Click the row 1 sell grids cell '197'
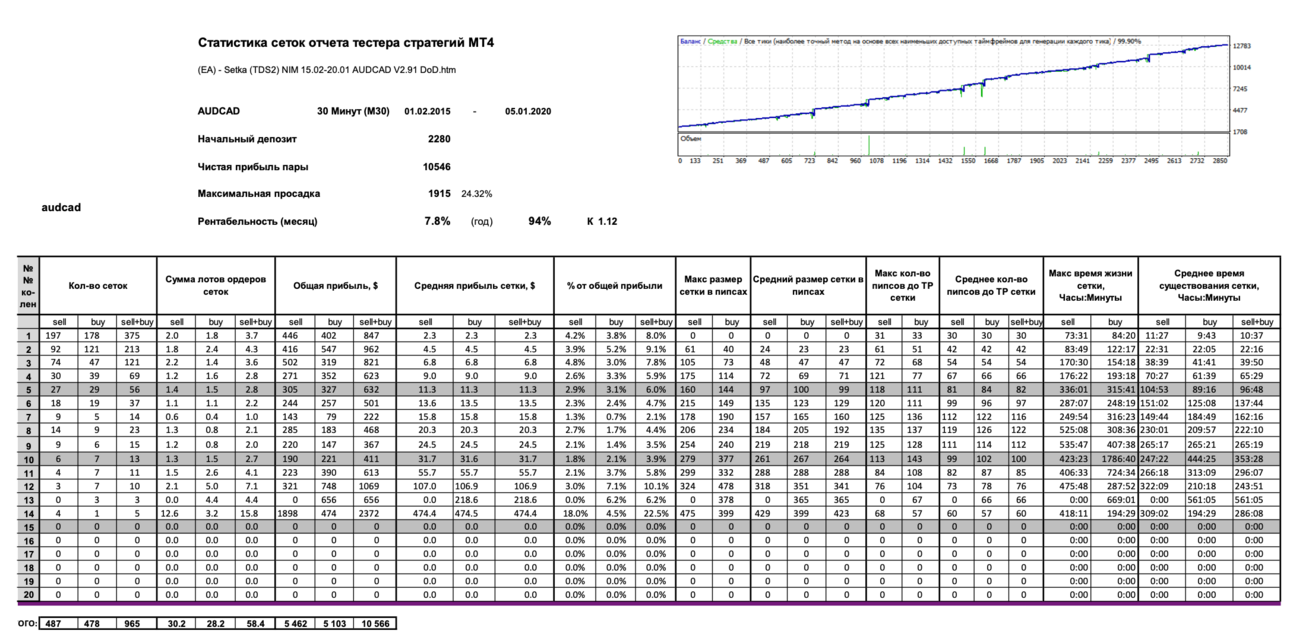Screen dimensions: 1290x637 tap(59, 336)
